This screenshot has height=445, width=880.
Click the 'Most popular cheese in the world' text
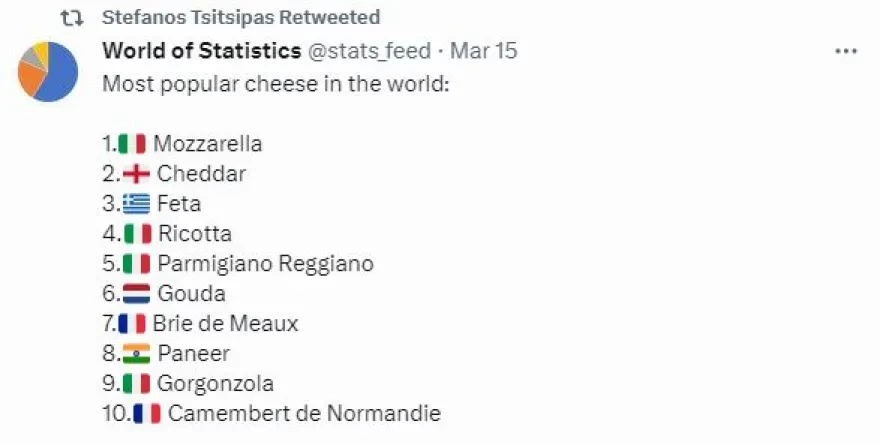pos(277,82)
